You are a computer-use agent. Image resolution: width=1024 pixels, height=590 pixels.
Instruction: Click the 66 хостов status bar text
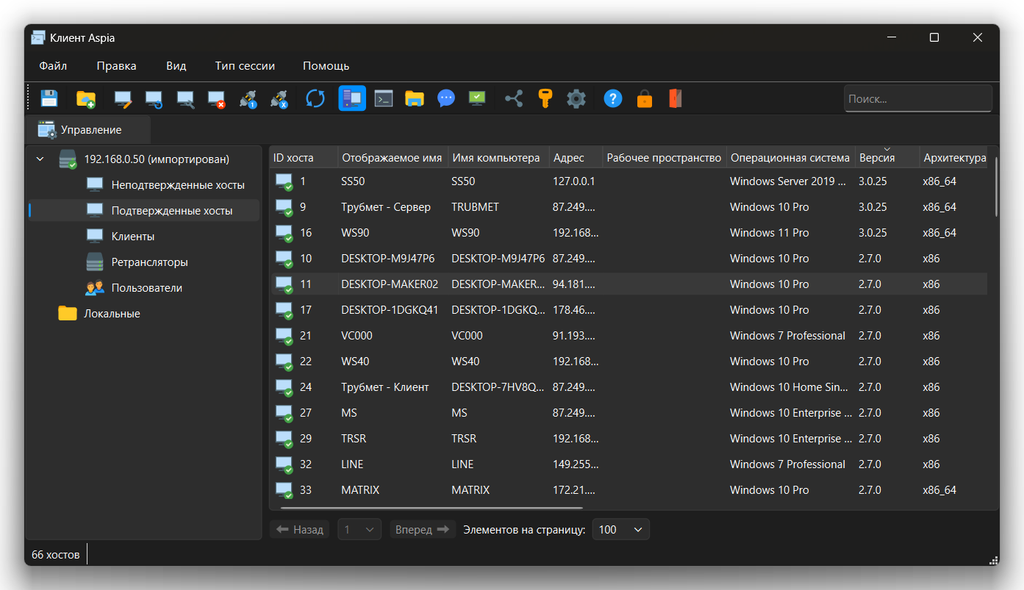56,555
